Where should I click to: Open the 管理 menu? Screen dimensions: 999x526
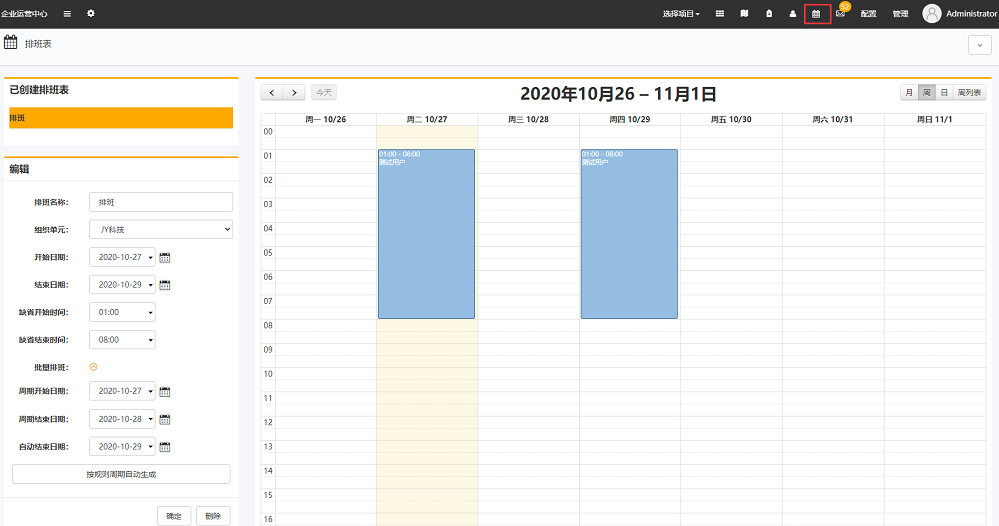click(x=900, y=14)
